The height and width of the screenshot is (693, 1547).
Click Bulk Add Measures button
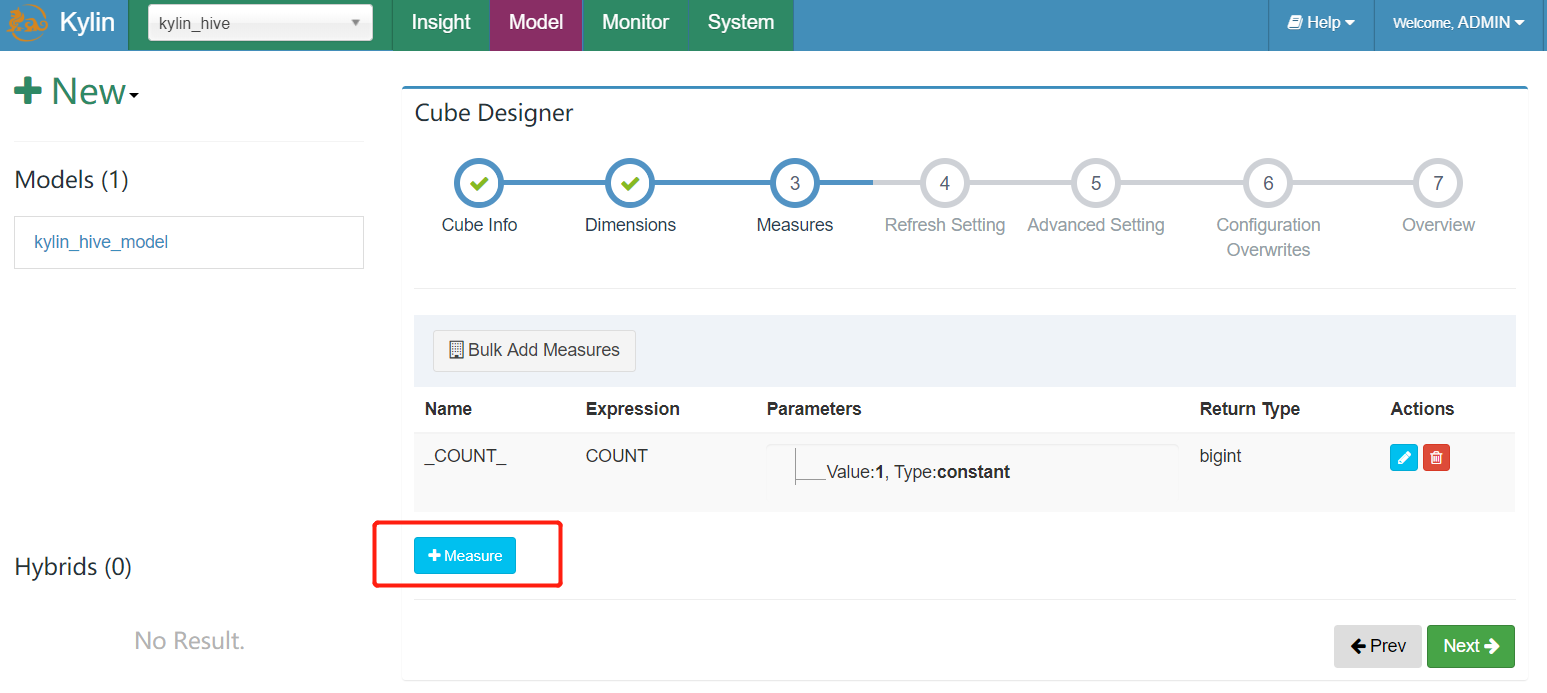tap(534, 350)
